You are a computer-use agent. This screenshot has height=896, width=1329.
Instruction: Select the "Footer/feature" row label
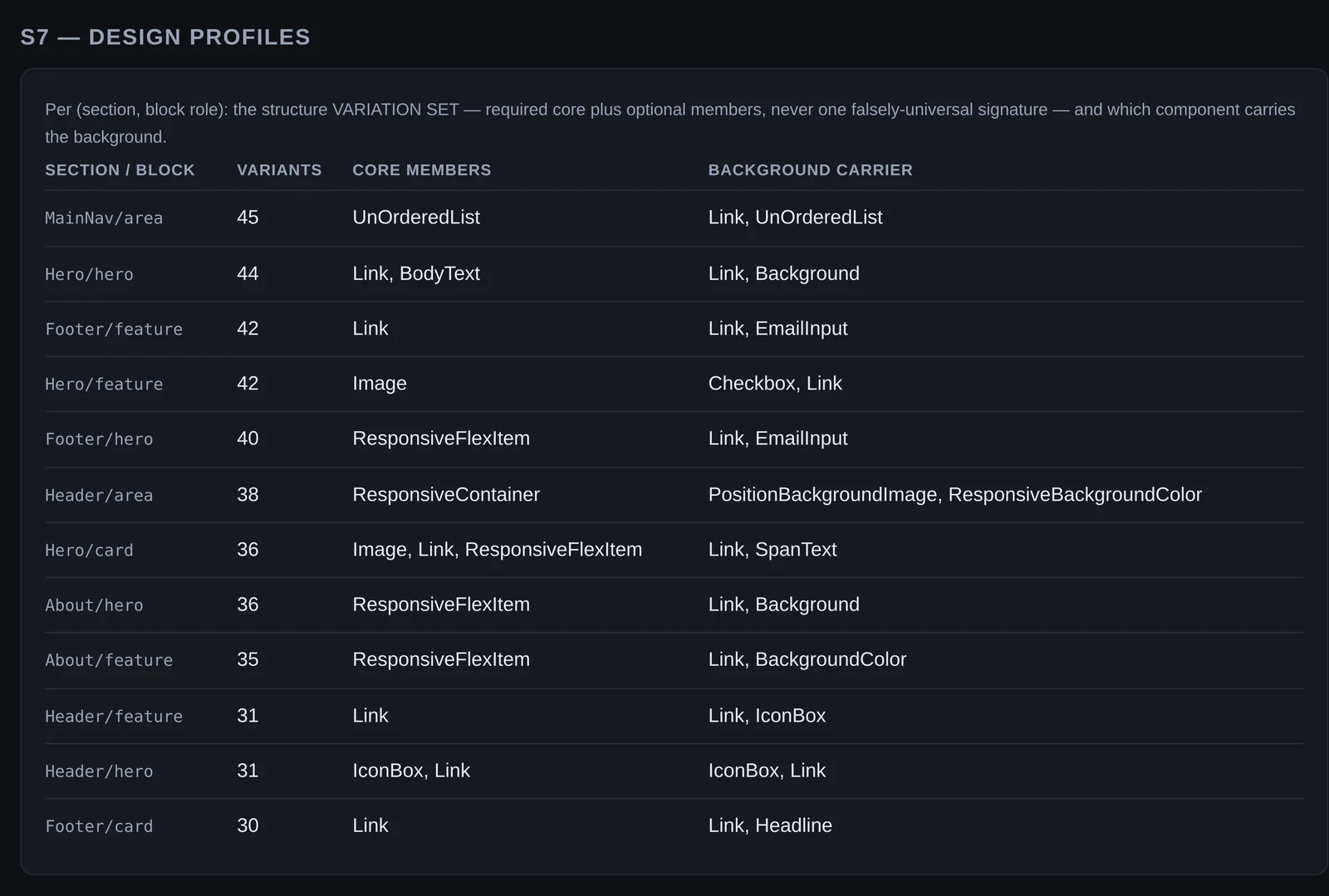pos(114,330)
